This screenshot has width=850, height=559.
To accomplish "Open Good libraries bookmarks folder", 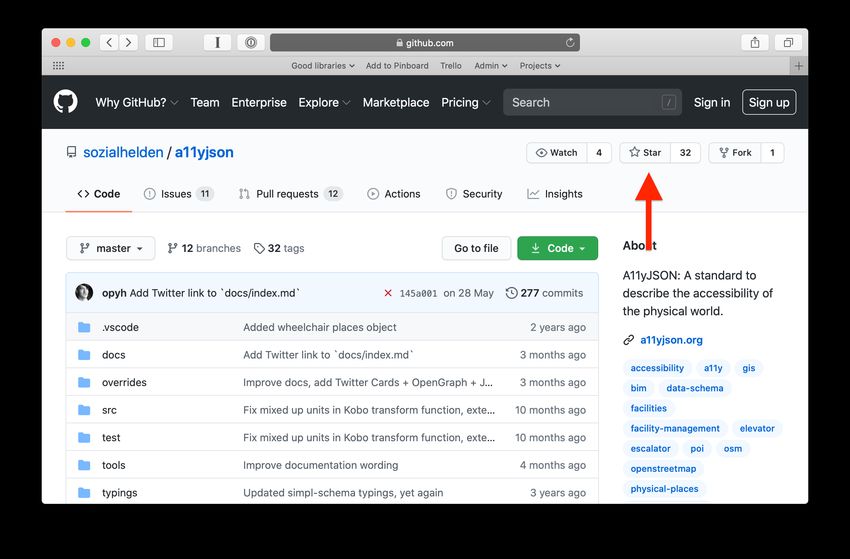I will point(323,66).
